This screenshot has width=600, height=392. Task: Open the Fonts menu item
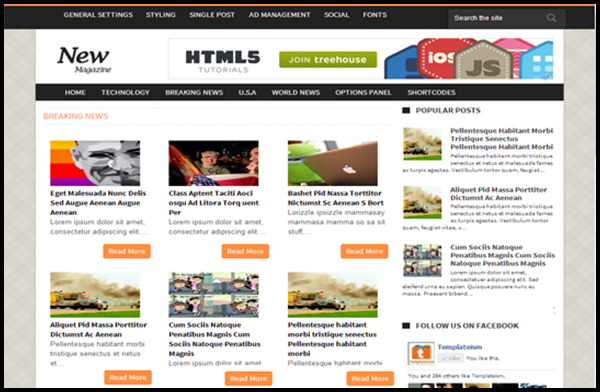tap(375, 15)
